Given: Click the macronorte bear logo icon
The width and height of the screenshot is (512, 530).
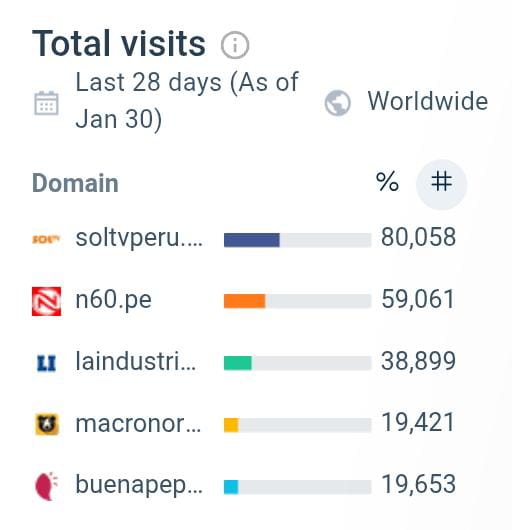Looking at the screenshot, I should point(47,425).
